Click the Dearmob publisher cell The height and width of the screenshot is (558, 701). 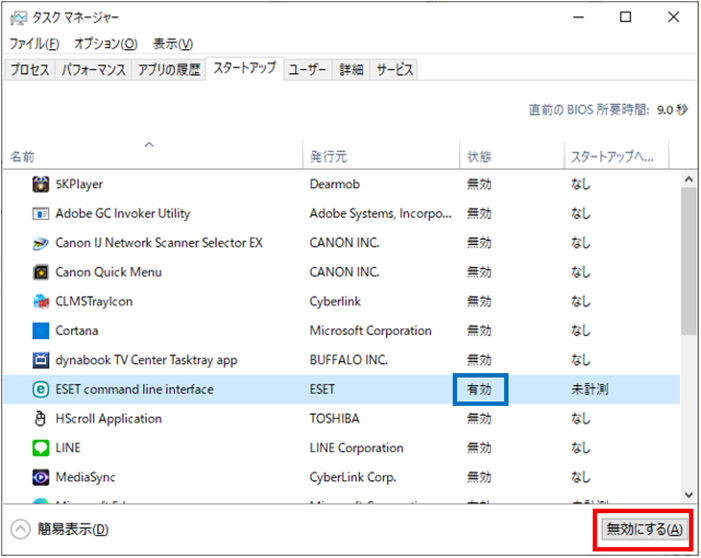335,184
